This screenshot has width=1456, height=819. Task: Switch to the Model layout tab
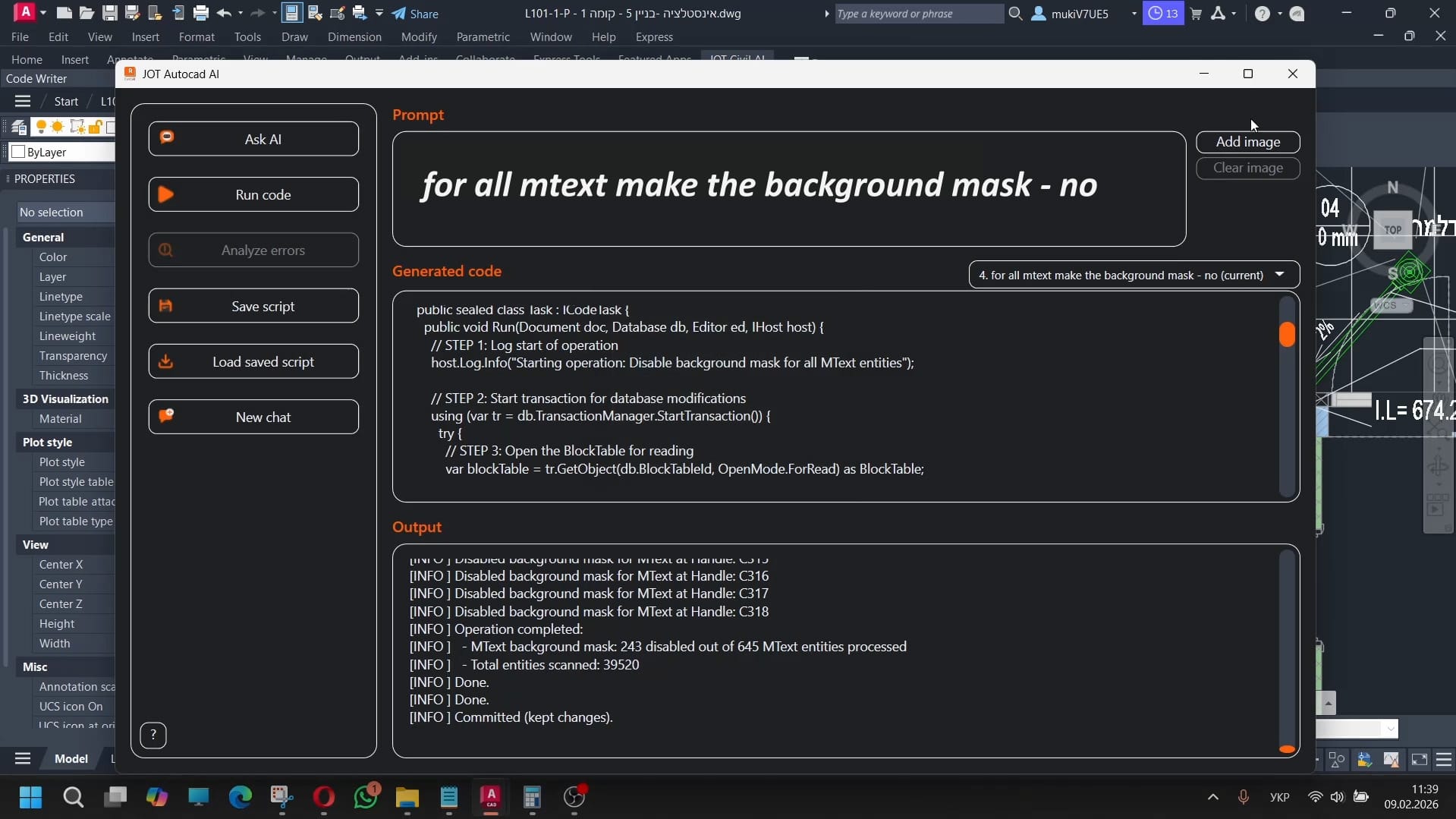click(x=71, y=758)
